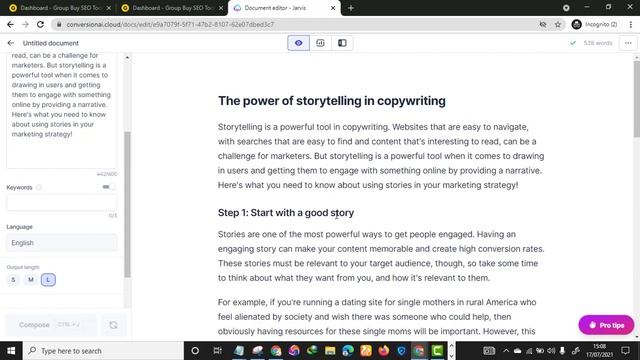Switch to the second Dashboard - Group Buy SEO tab
The image size is (640, 360).
click(171, 8)
